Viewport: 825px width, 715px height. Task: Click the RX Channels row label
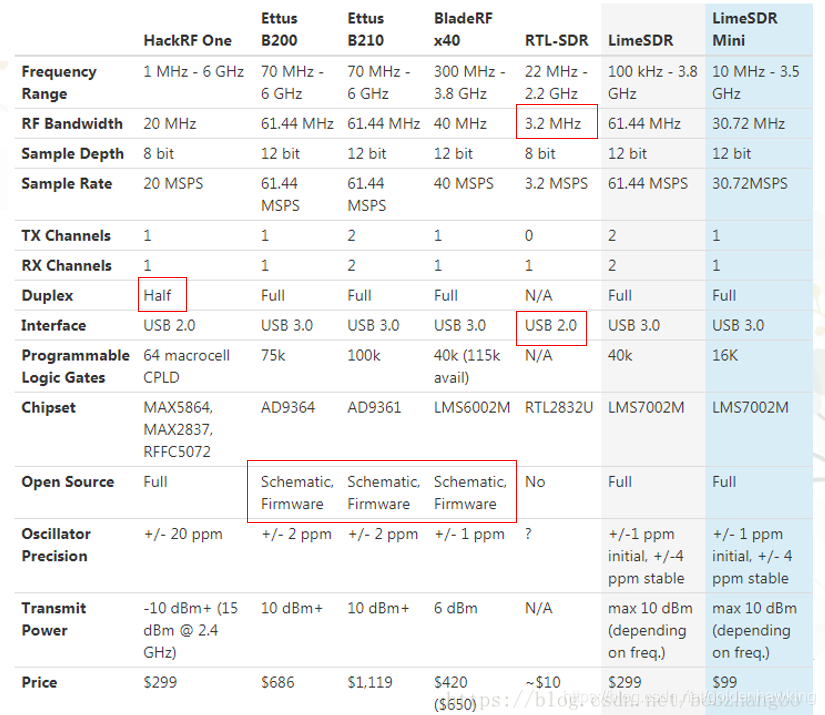(67, 266)
